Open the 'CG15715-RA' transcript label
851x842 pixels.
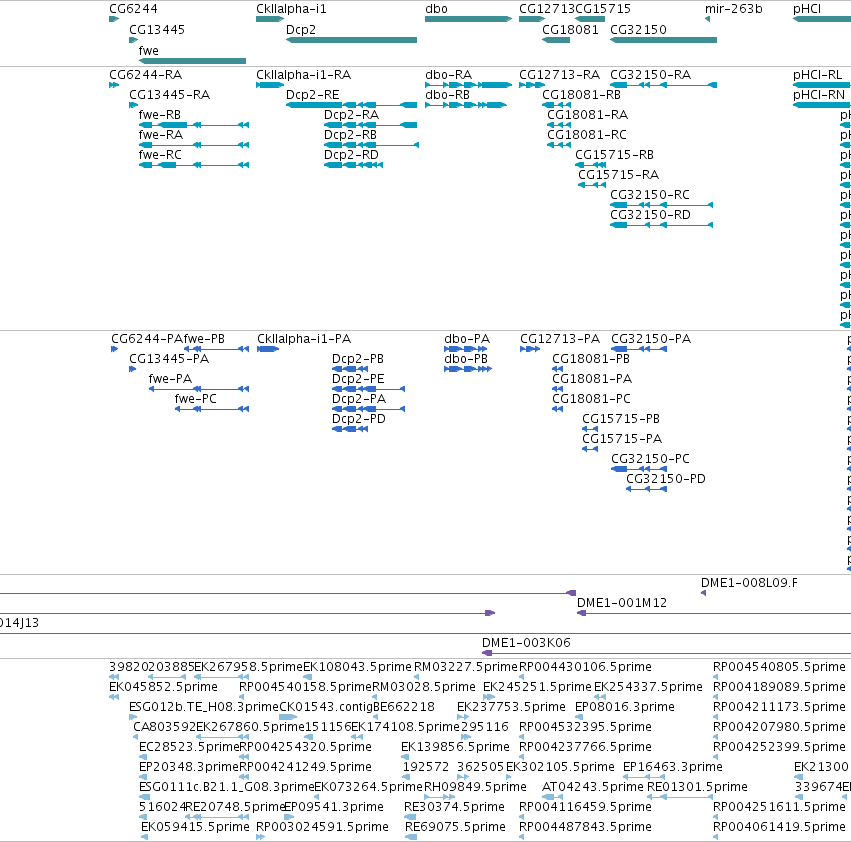[x=618, y=175]
